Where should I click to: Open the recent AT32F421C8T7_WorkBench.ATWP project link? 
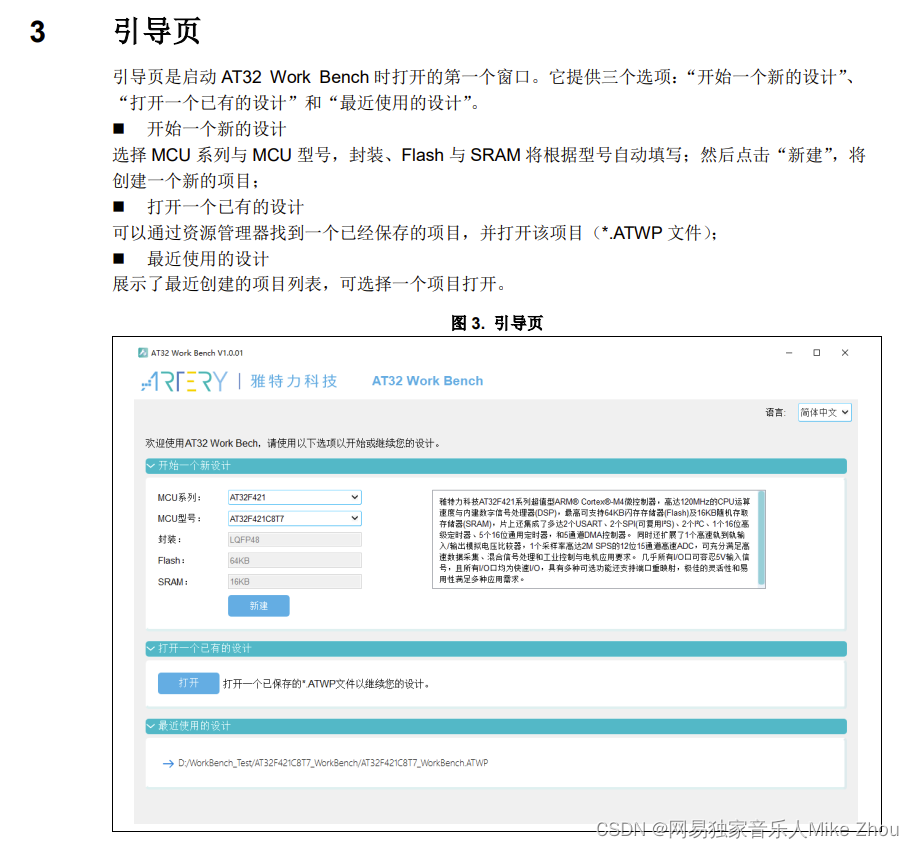pos(330,762)
